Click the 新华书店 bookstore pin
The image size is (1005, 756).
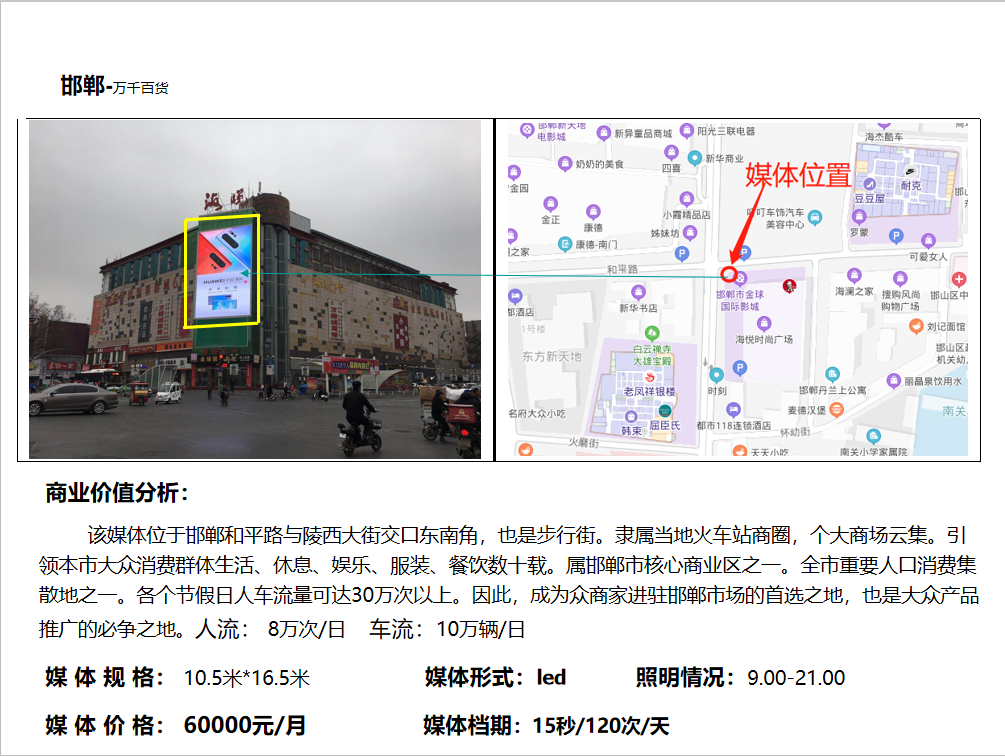pyautogui.click(x=638, y=293)
